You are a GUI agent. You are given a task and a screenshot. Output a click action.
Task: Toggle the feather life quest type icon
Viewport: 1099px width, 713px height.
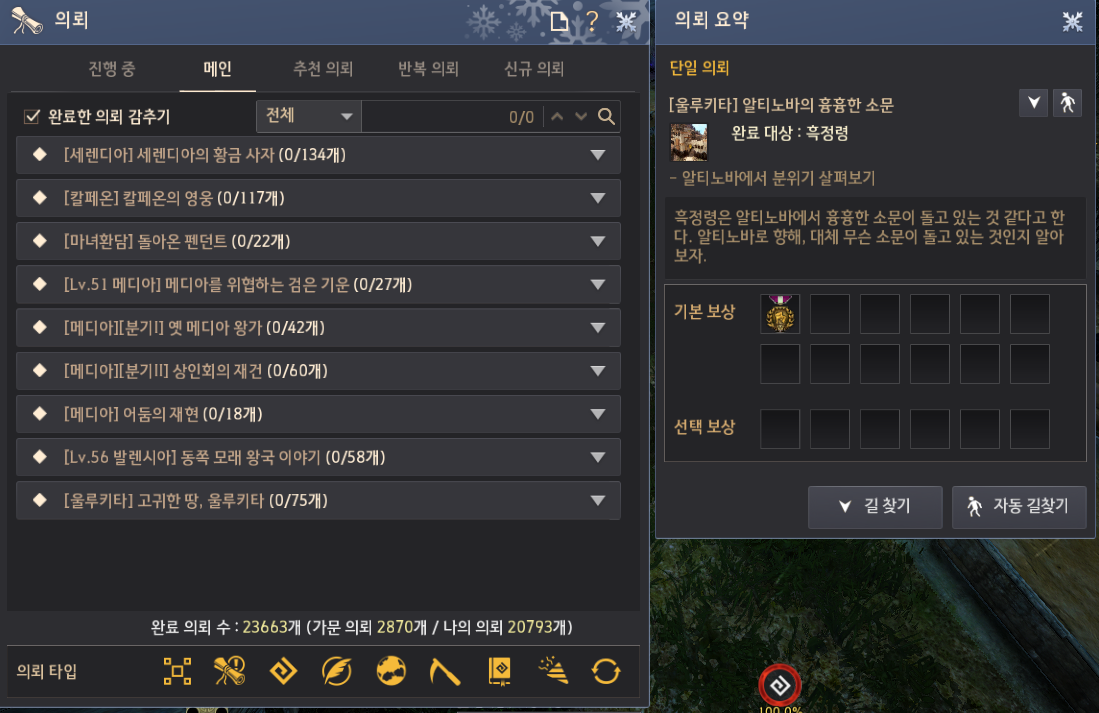pos(336,671)
